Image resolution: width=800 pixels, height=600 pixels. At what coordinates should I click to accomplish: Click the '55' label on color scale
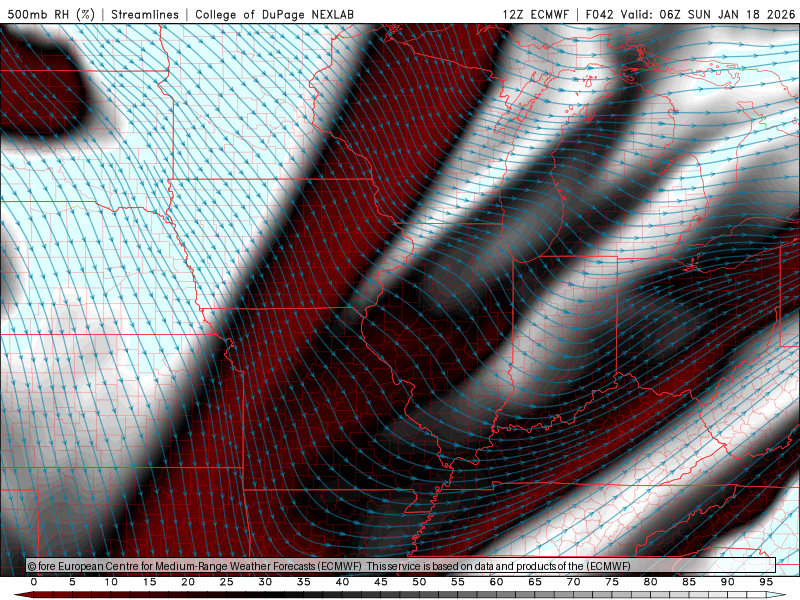tap(458, 582)
